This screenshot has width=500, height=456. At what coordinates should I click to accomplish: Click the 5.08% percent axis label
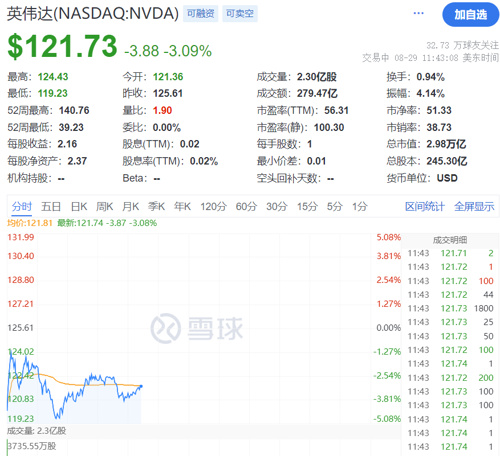click(x=388, y=237)
